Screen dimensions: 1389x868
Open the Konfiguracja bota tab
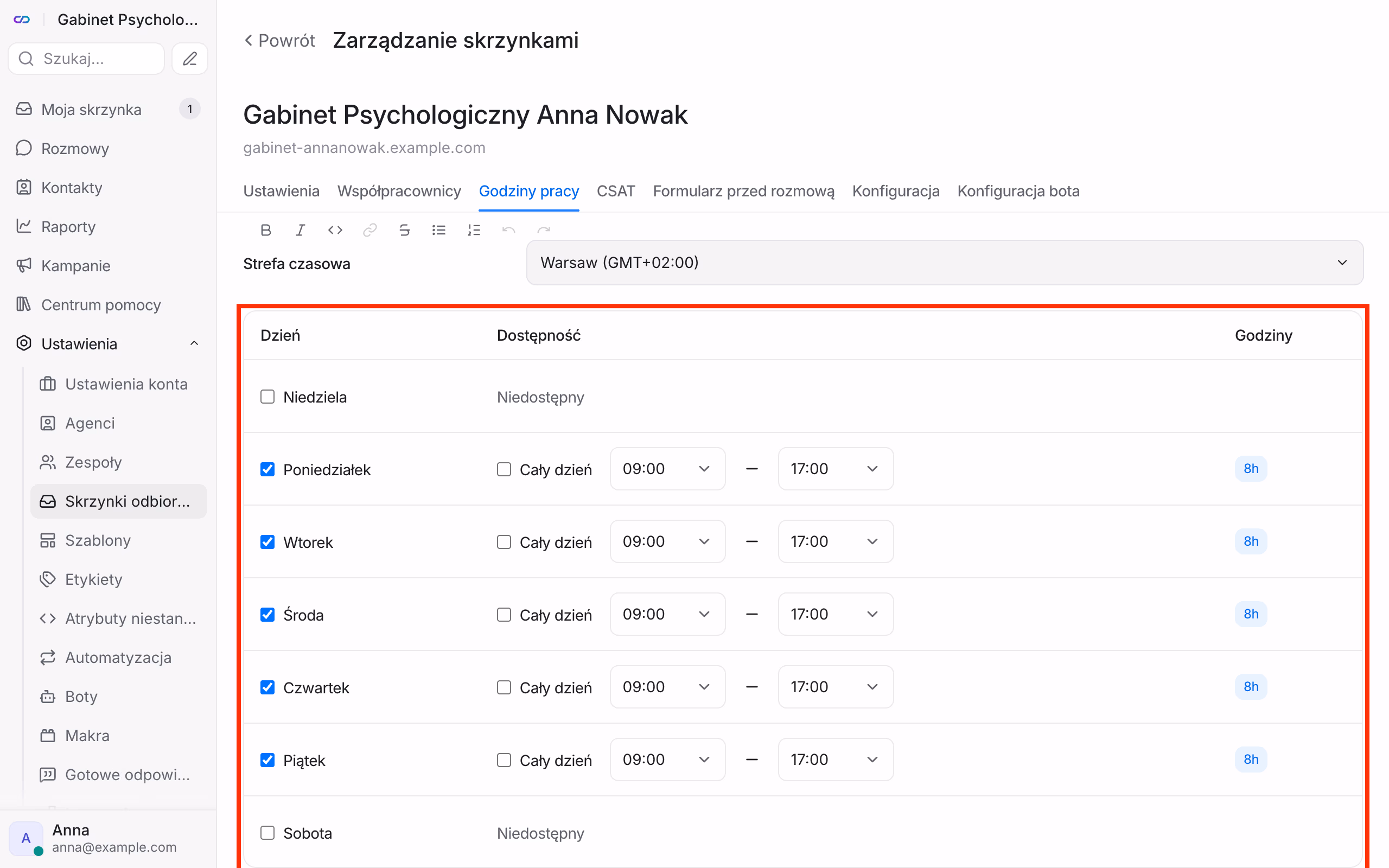(1018, 191)
